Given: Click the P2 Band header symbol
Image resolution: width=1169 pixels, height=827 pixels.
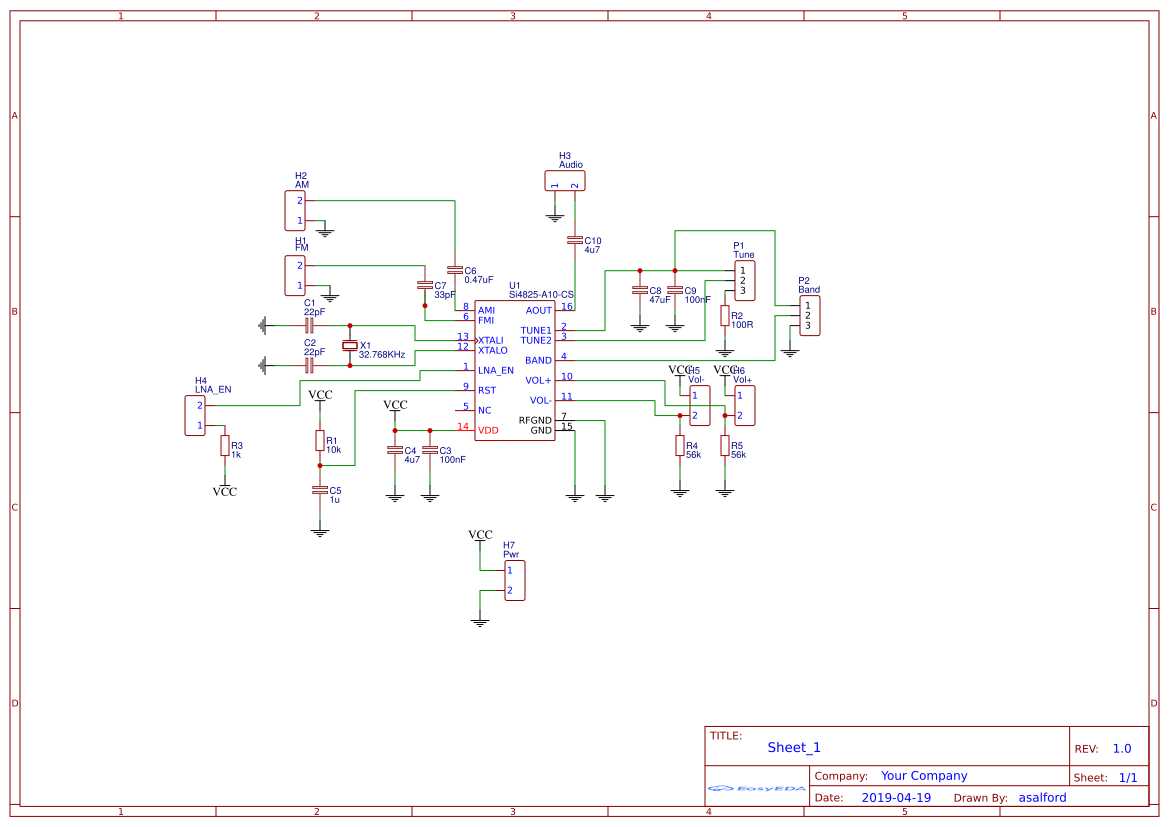Looking at the screenshot, I should pos(810,315).
